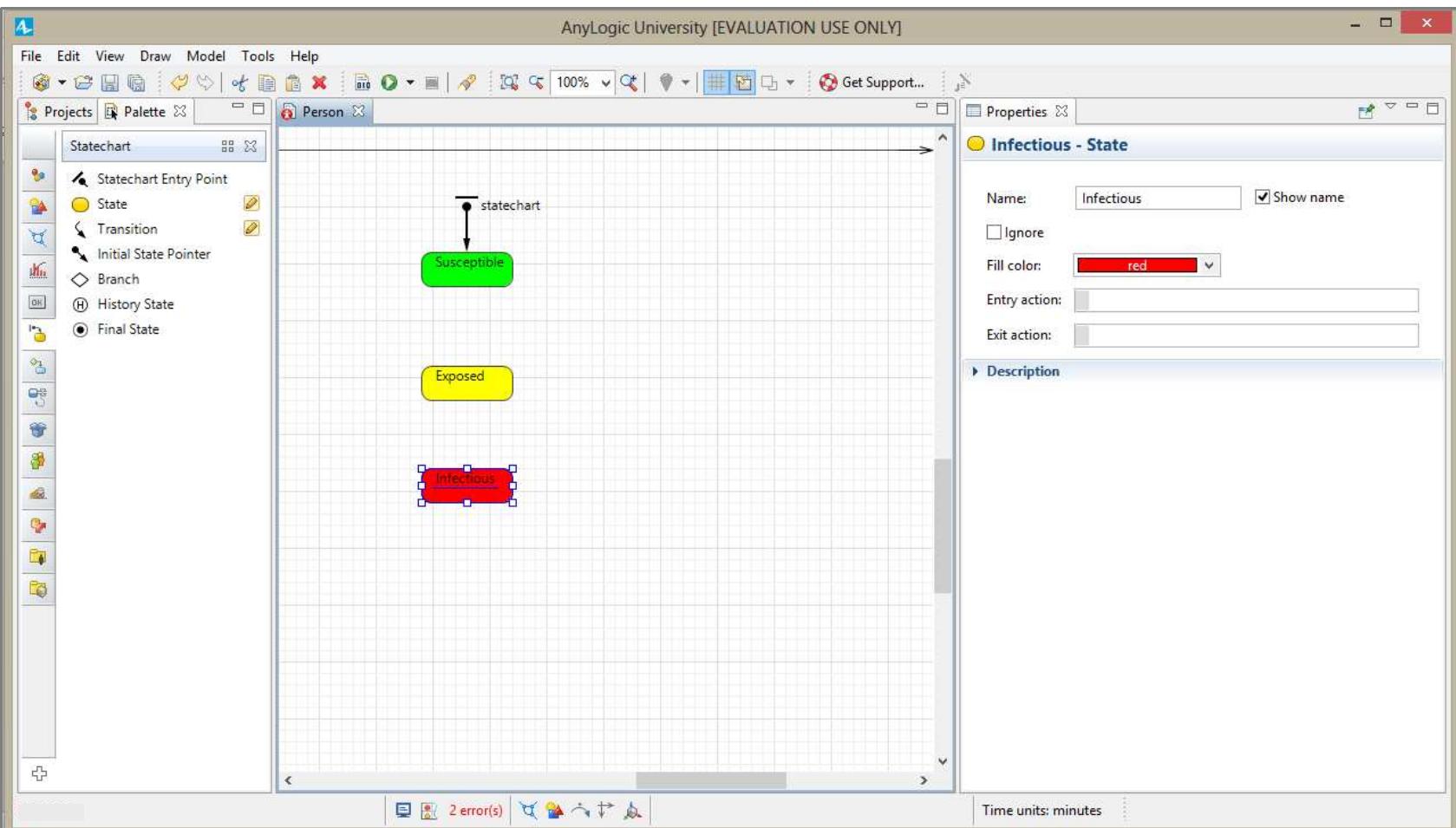Click the Build model icon
1456x828 pixels.
pyautogui.click(x=362, y=82)
